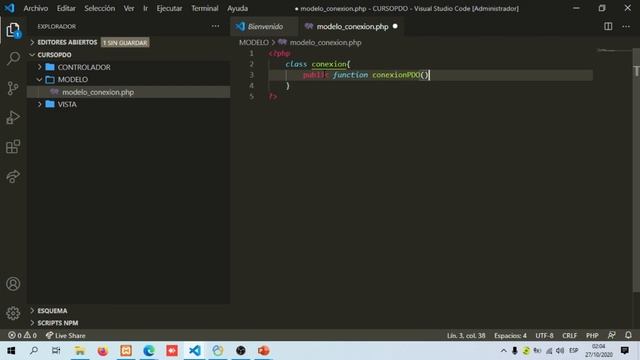Expand the Esquema section
The height and width of the screenshot is (360, 640).
pos(52,311)
